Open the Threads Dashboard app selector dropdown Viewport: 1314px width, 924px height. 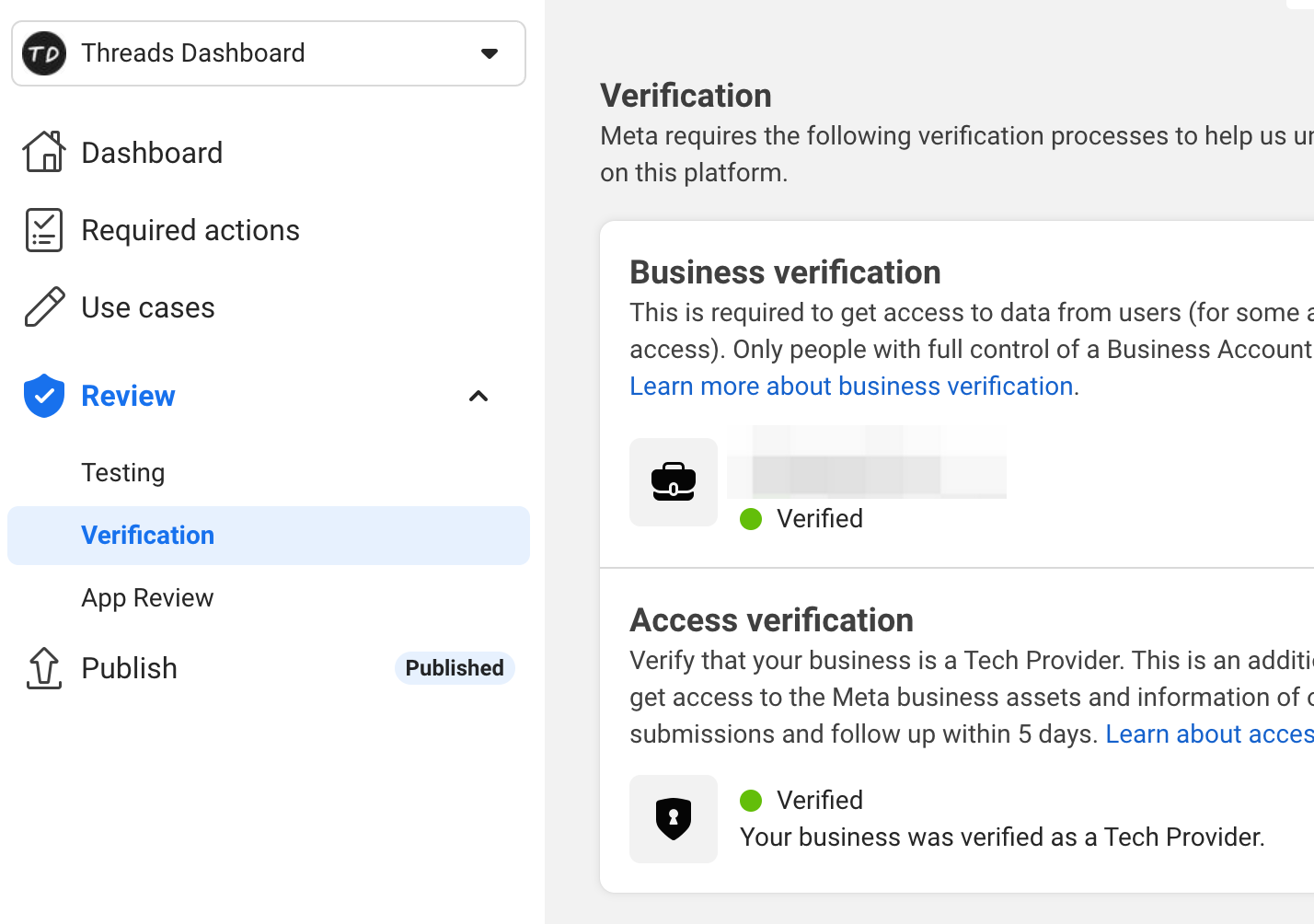coord(269,53)
